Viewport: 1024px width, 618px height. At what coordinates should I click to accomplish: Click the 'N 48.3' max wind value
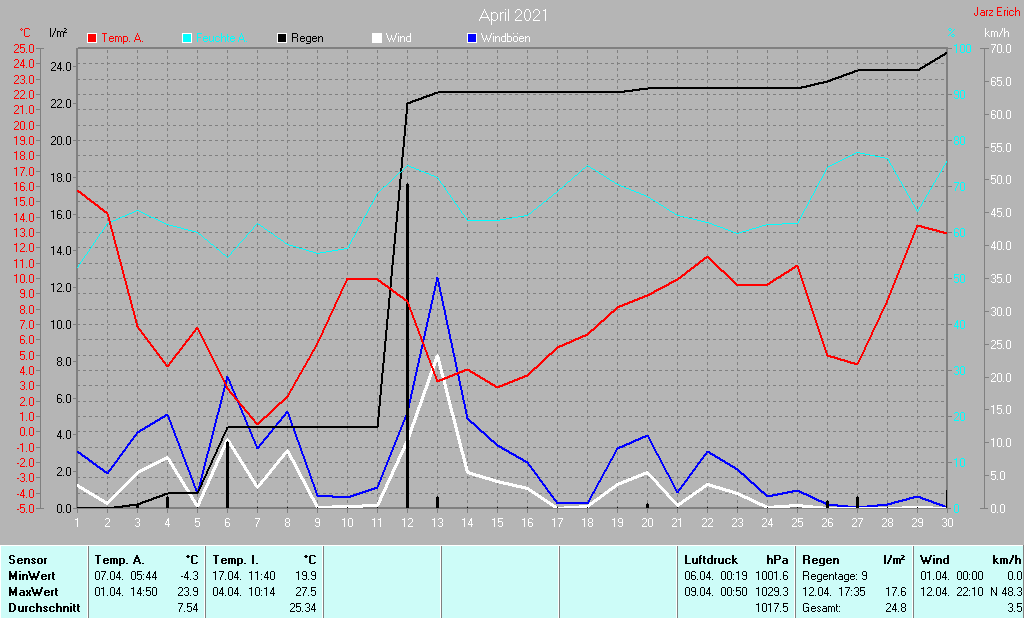pyautogui.click(x=1006, y=592)
